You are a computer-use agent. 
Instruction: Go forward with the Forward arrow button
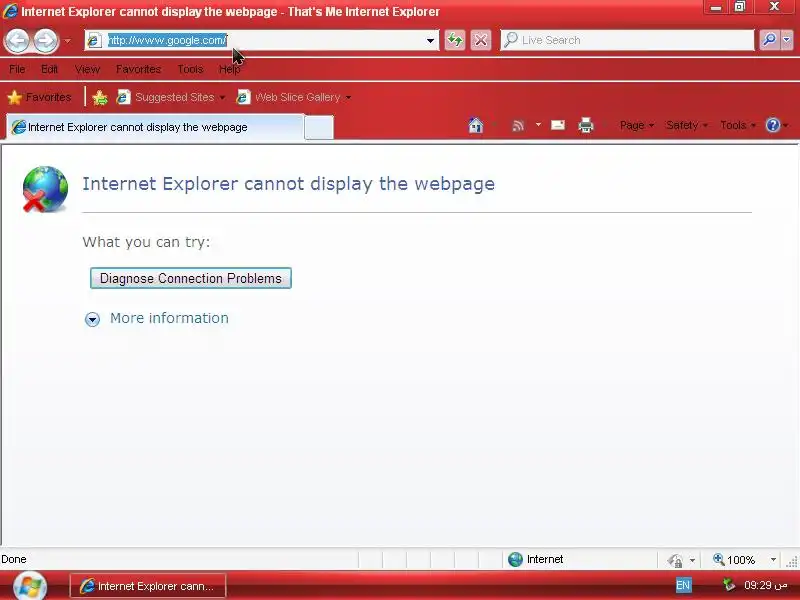(46, 40)
